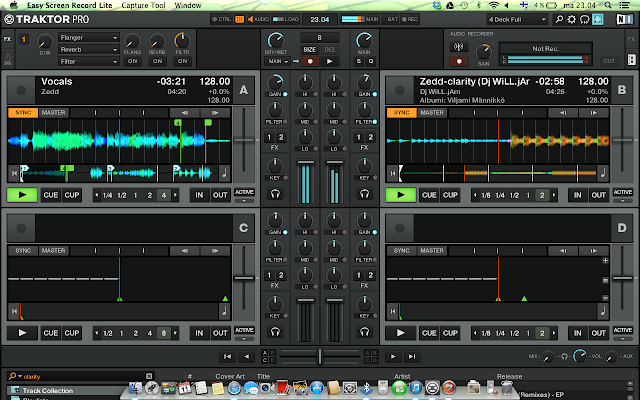Click the crossfader handle
640x400 pixels.
click(x=320, y=356)
